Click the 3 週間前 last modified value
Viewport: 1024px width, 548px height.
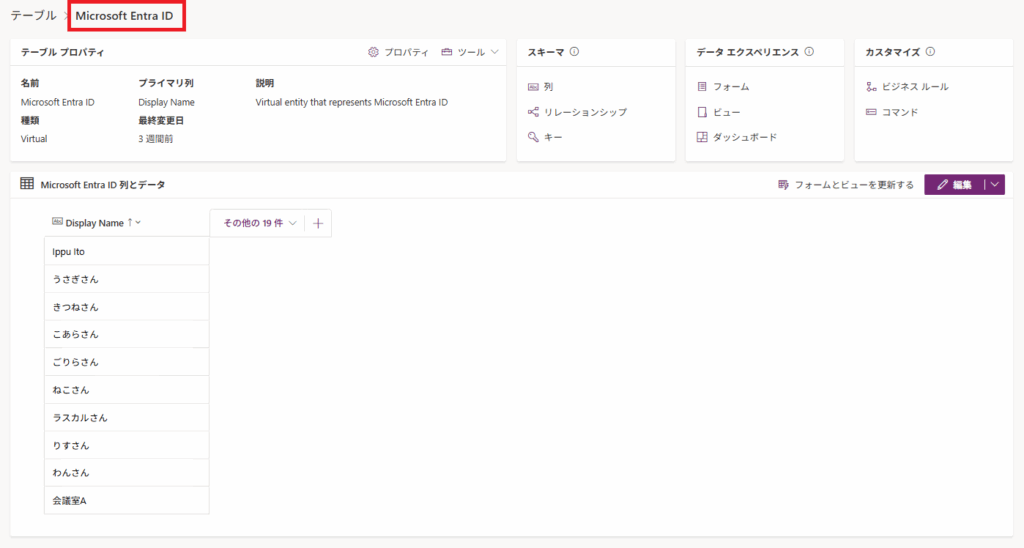(x=155, y=139)
